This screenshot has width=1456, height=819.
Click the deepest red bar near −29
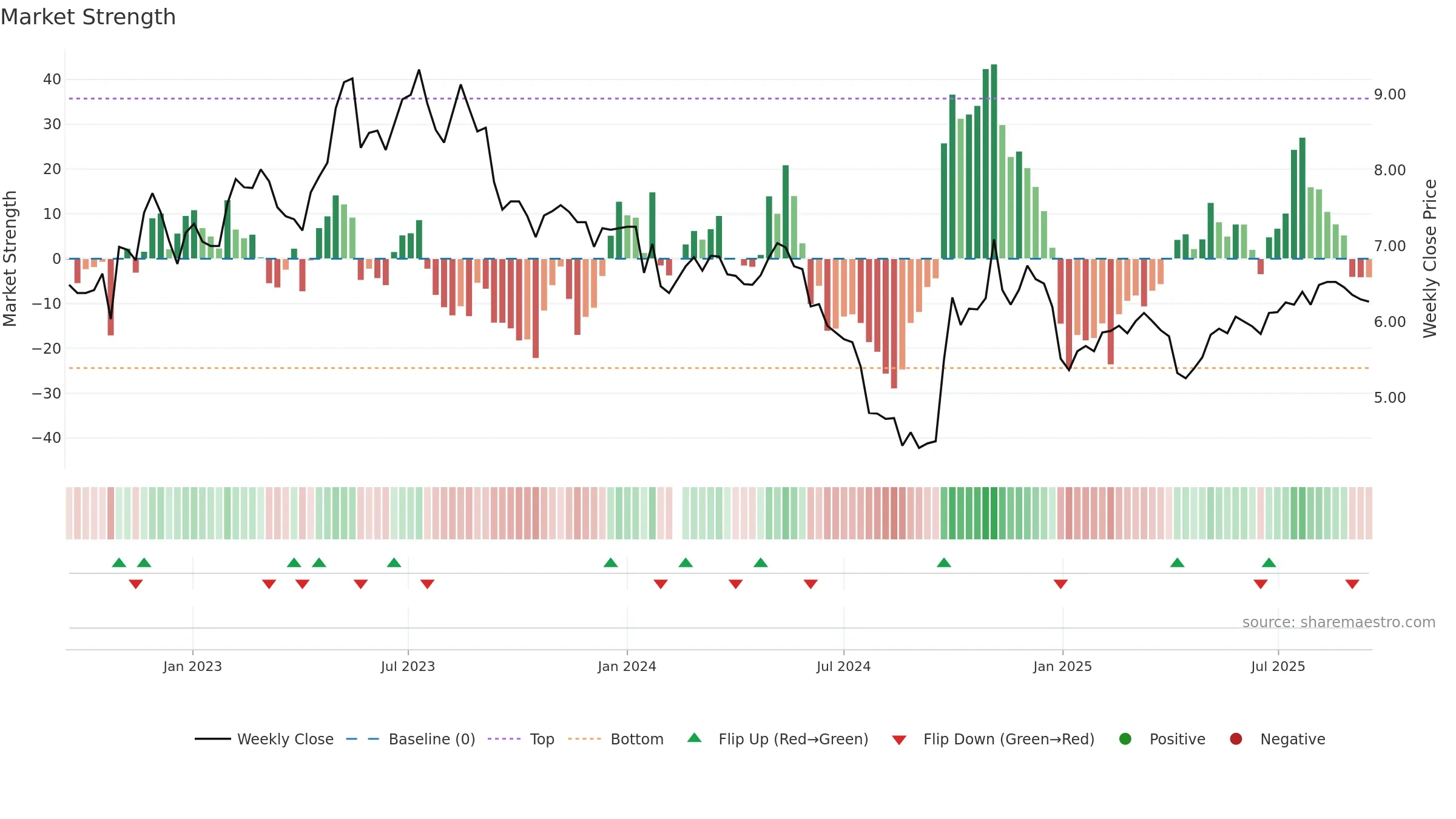[x=894, y=323]
